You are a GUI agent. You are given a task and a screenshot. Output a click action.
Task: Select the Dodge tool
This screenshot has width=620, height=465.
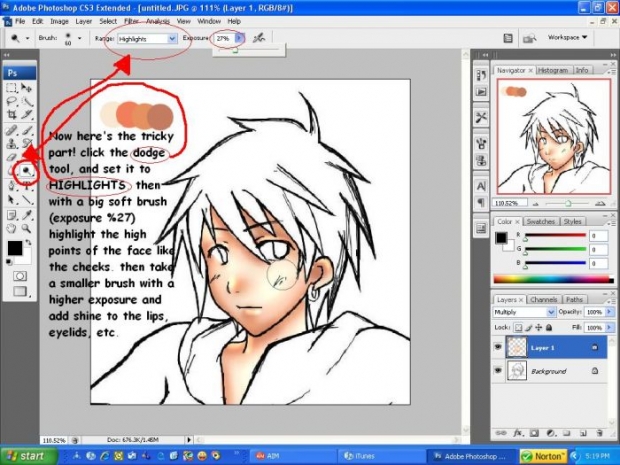click(x=26, y=170)
